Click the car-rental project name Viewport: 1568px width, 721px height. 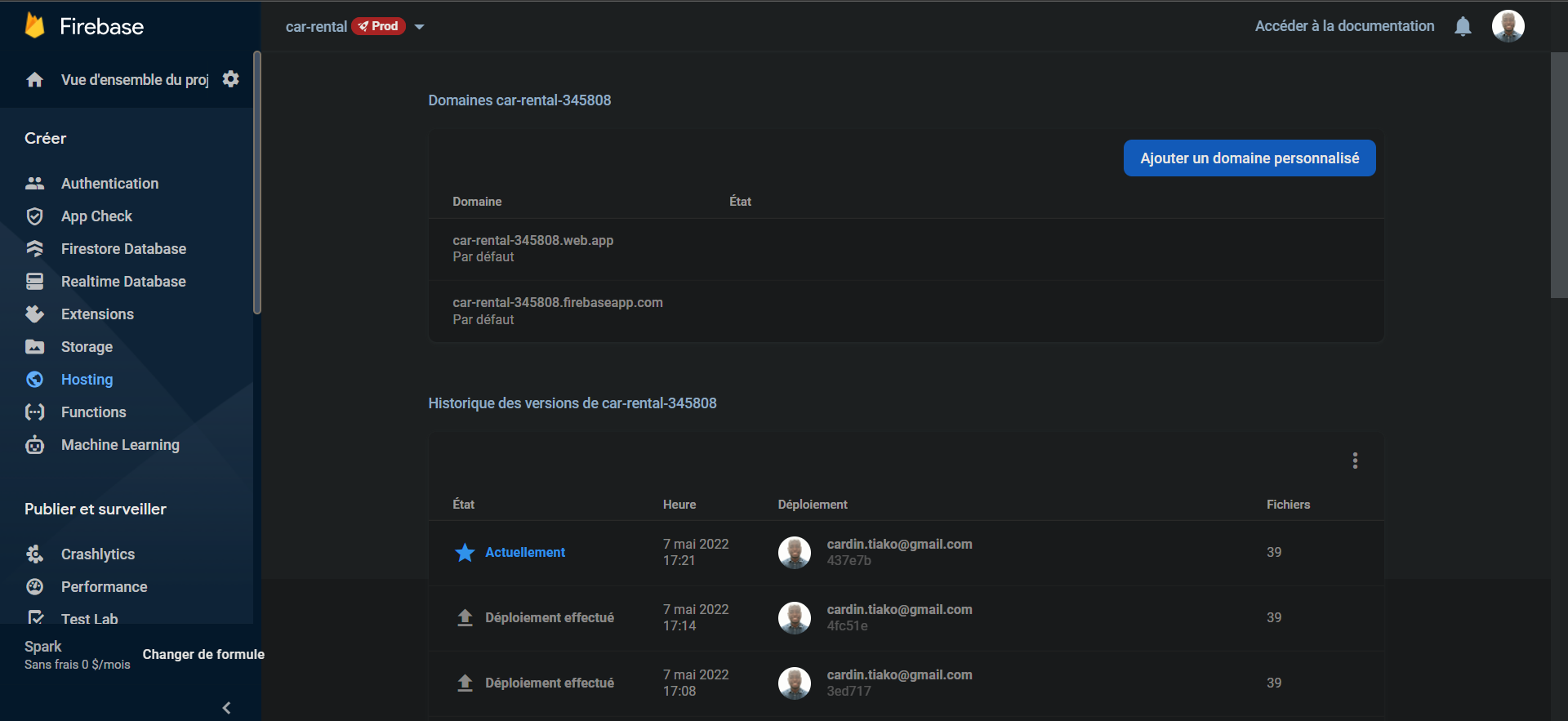click(x=316, y=27)
